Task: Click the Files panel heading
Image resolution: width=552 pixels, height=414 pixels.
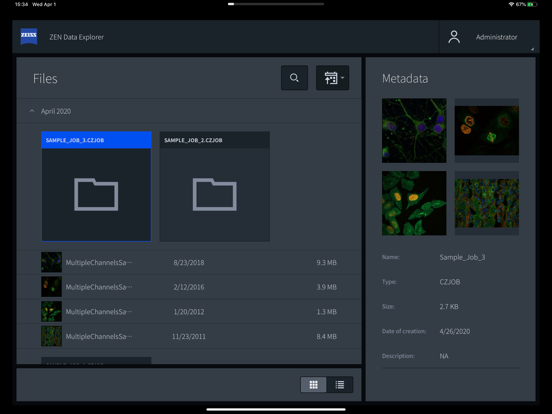Action: 45,79
